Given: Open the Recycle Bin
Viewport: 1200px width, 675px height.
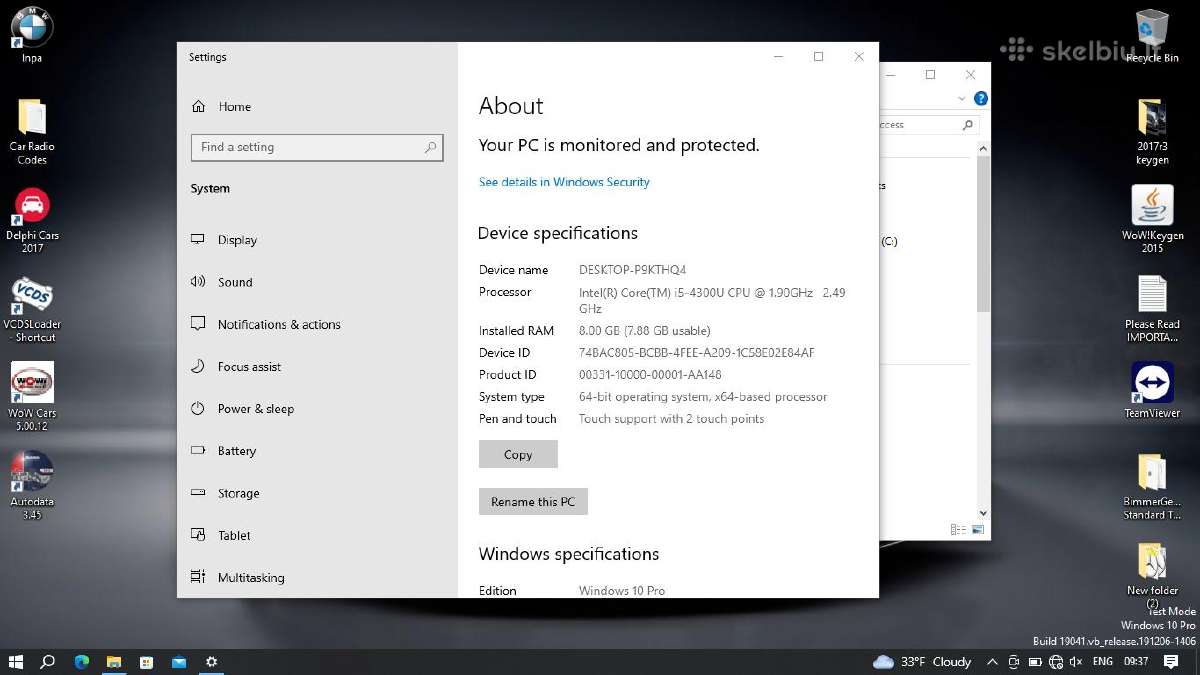Looking at the screenshot, I should (x=1152, y=35).
